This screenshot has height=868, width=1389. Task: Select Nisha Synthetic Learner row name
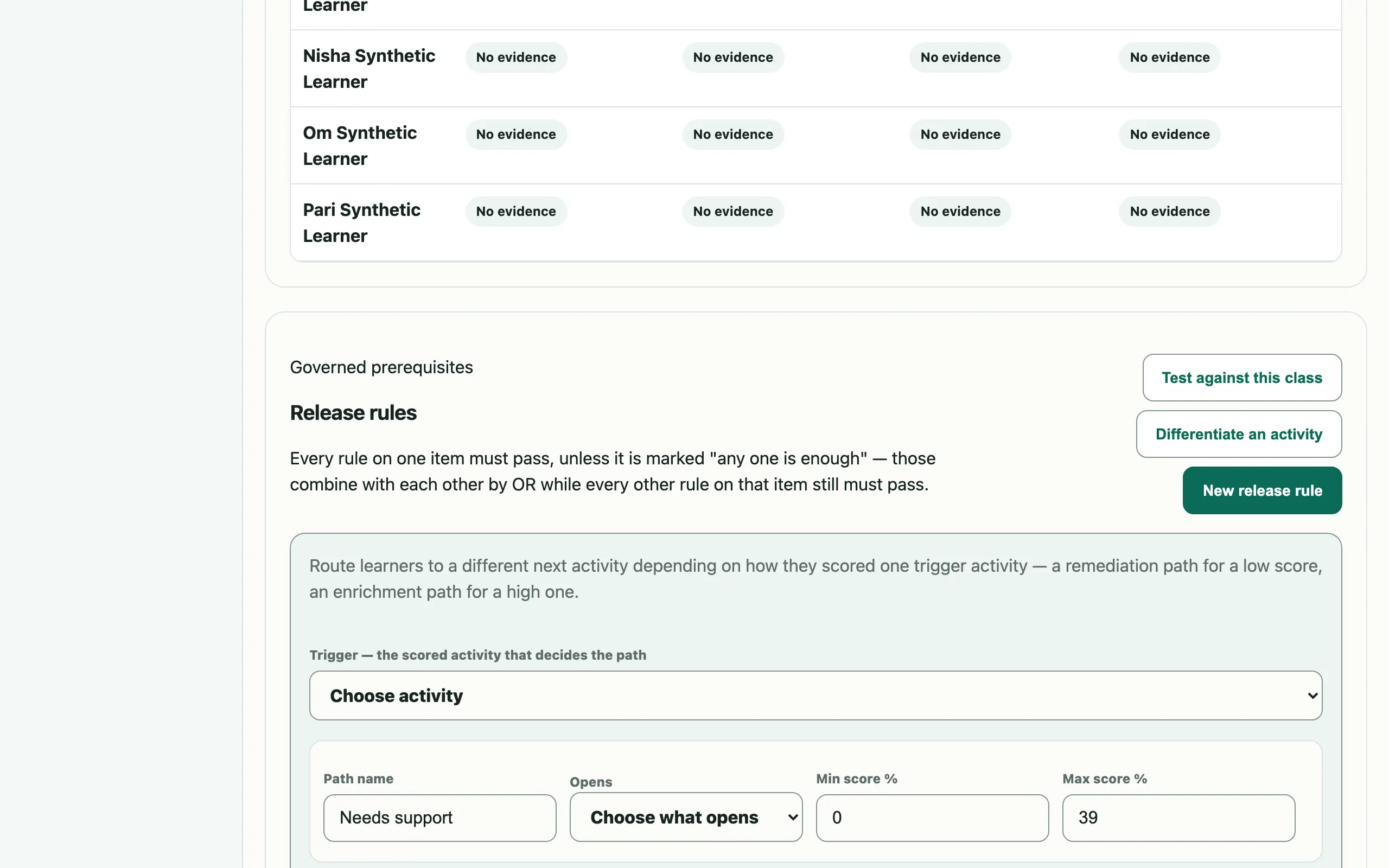[x=369, y=69]
